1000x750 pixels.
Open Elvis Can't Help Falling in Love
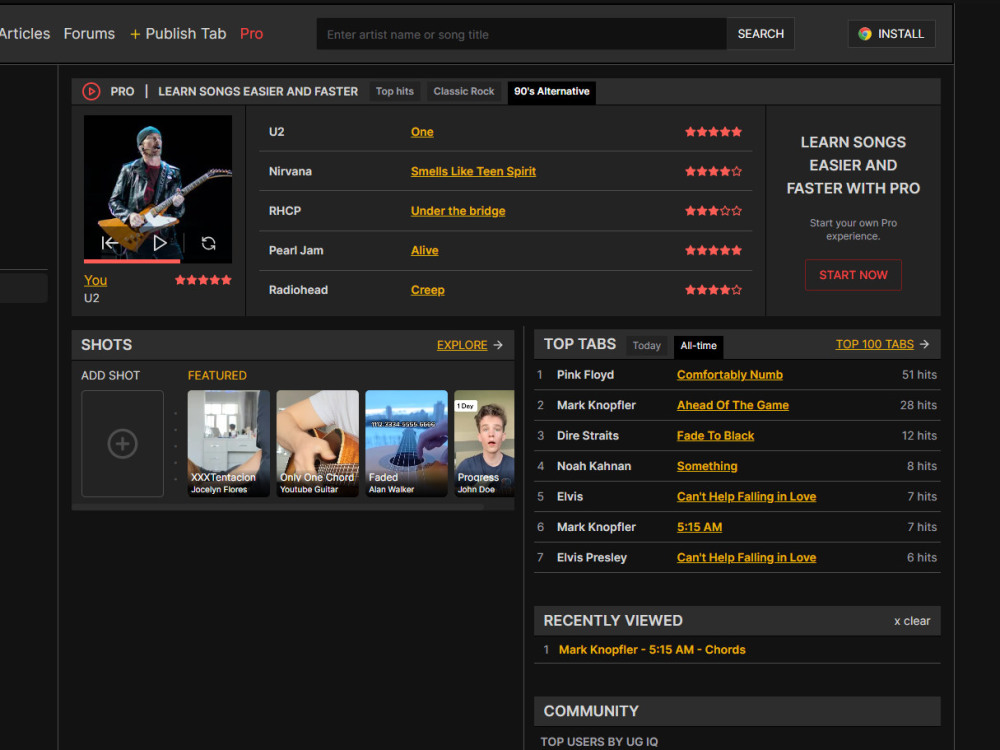(x=746, y=497)
